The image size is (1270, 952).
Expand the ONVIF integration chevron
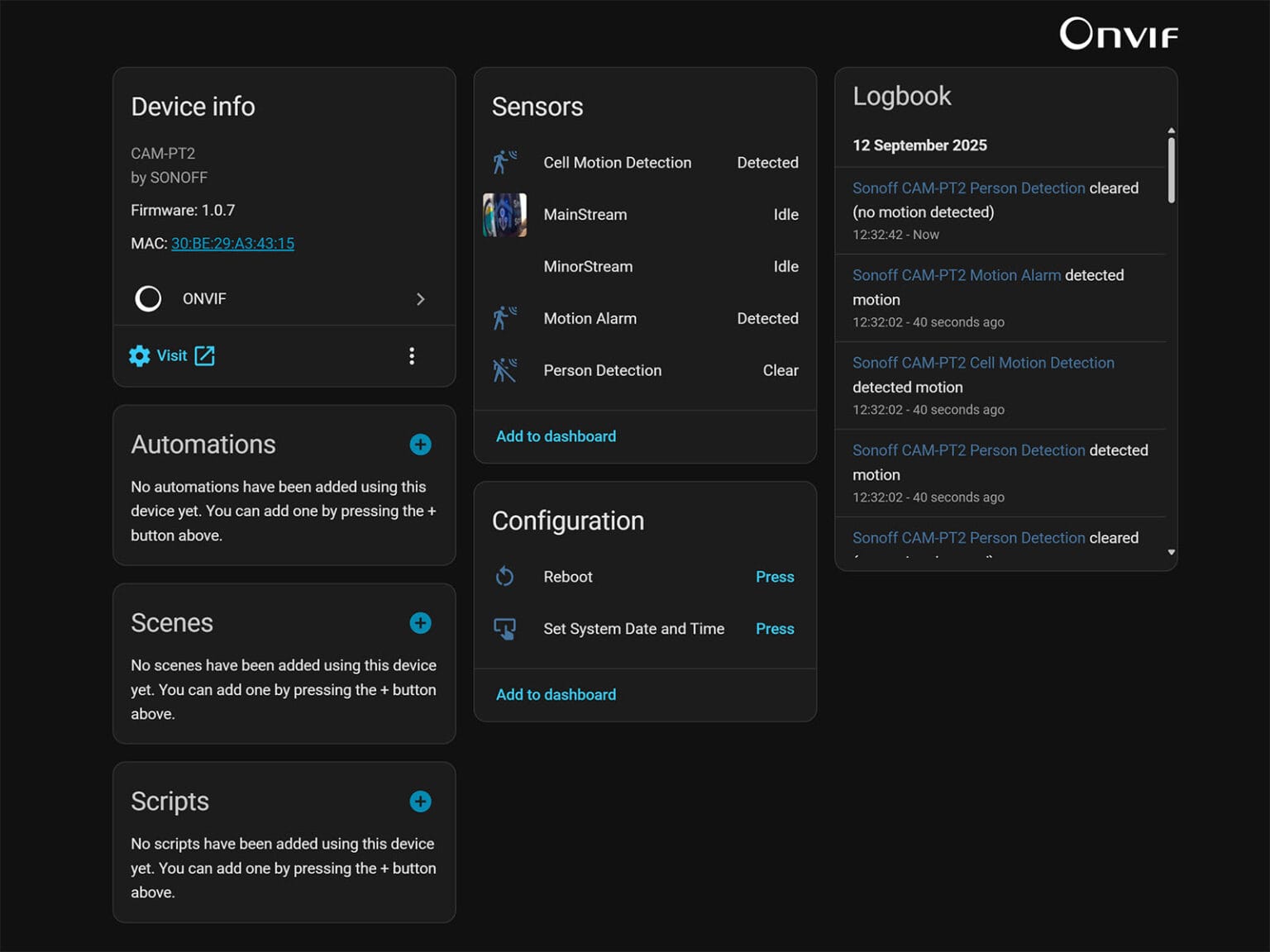[420, 299]
